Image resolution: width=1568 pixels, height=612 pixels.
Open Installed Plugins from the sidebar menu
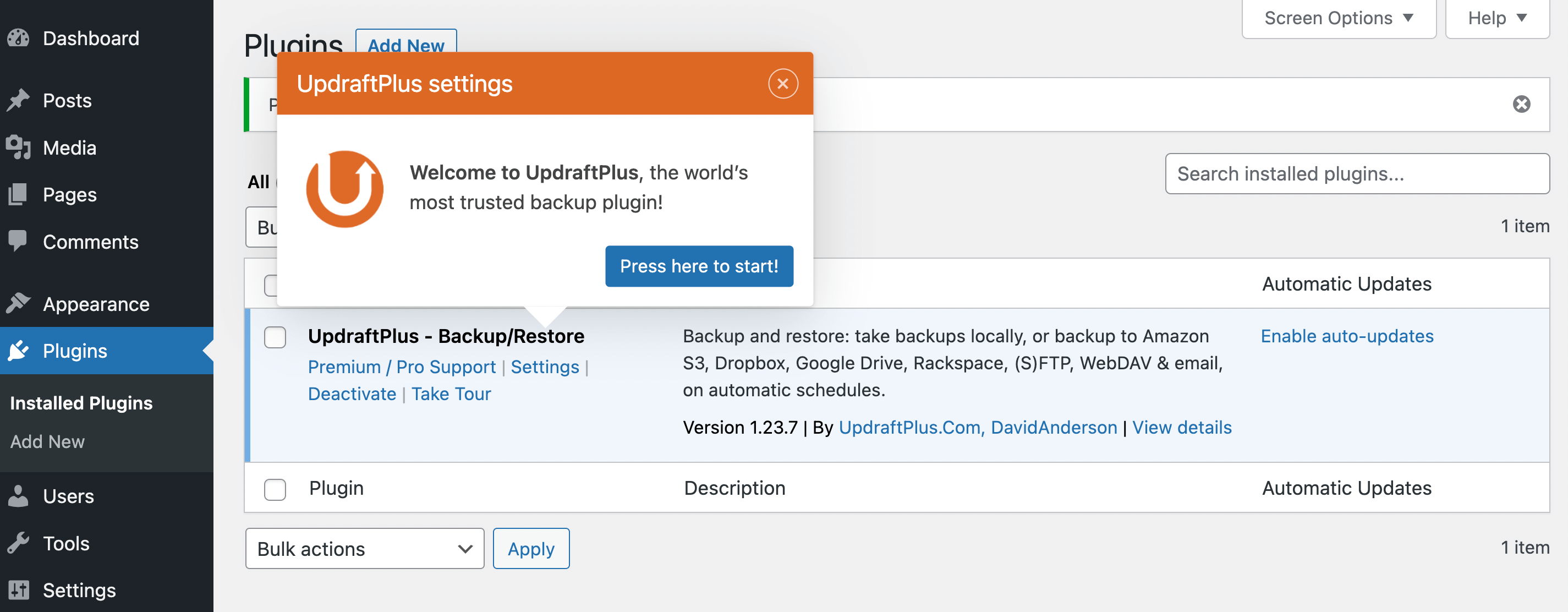point(81,402)
